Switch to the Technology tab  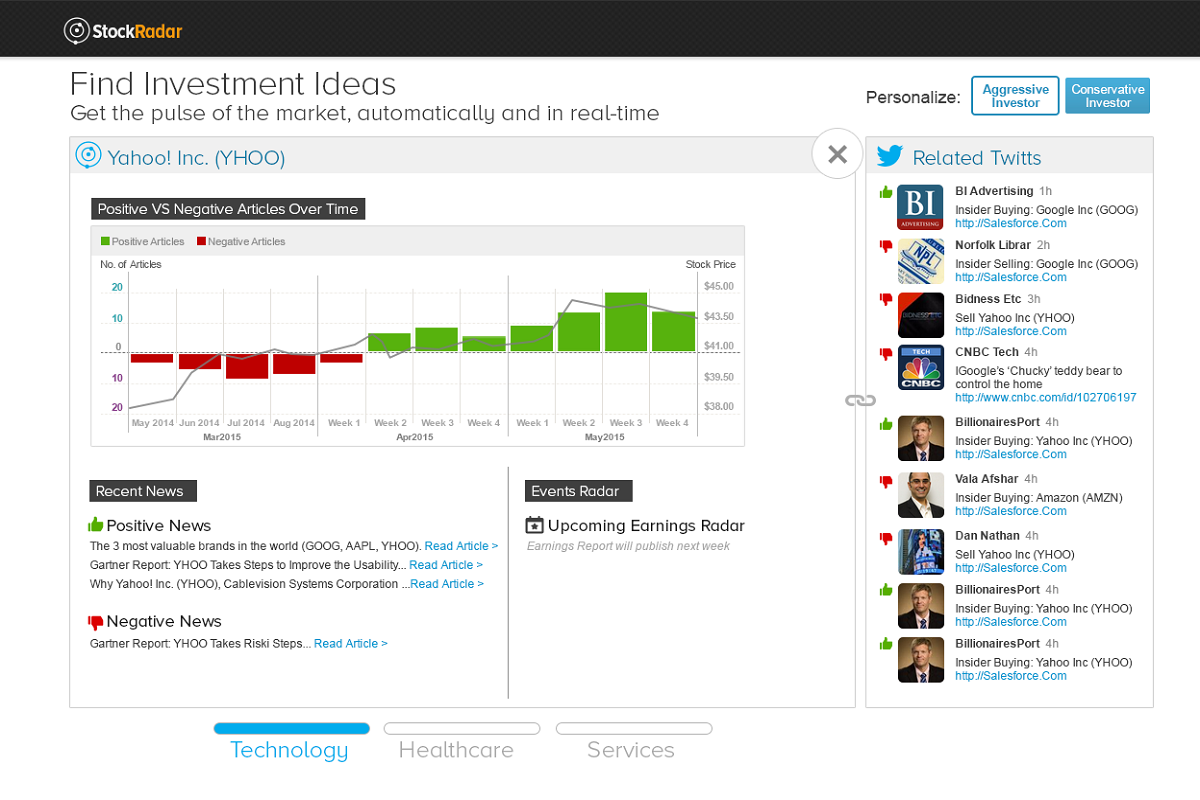tap(290, 741)
